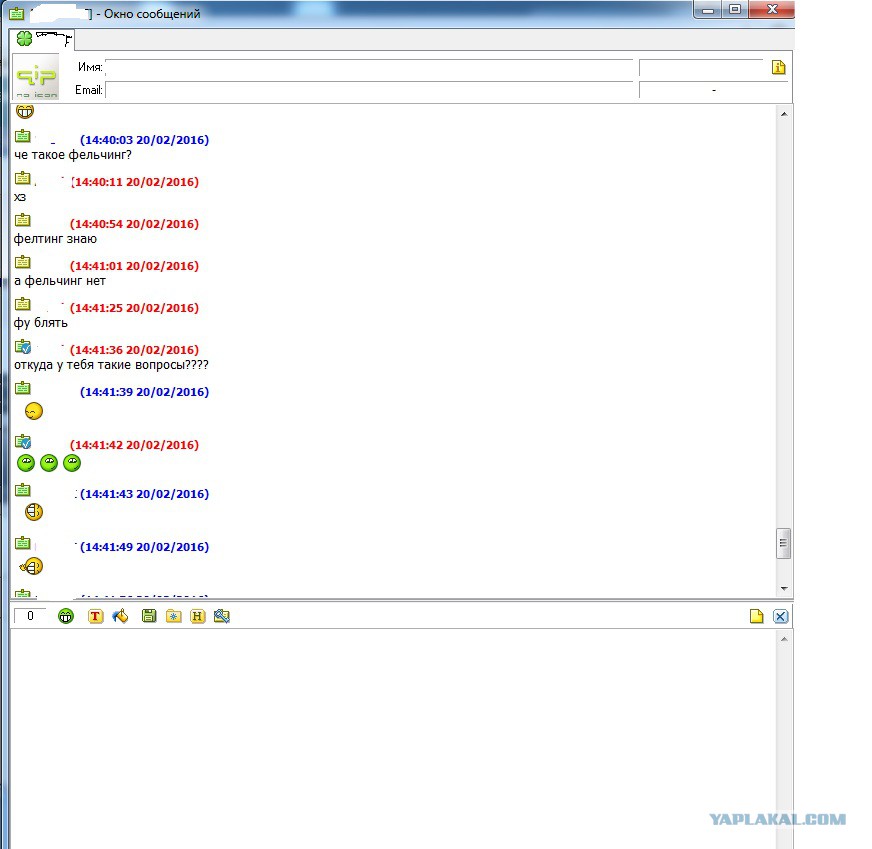Click the Email field
Screen dimensions: 872x849
click(369, 90)
